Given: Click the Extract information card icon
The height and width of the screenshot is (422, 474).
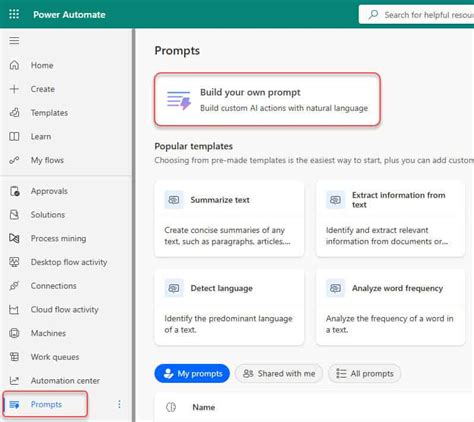Looking at the screenshot, I should tap(335, 200).
